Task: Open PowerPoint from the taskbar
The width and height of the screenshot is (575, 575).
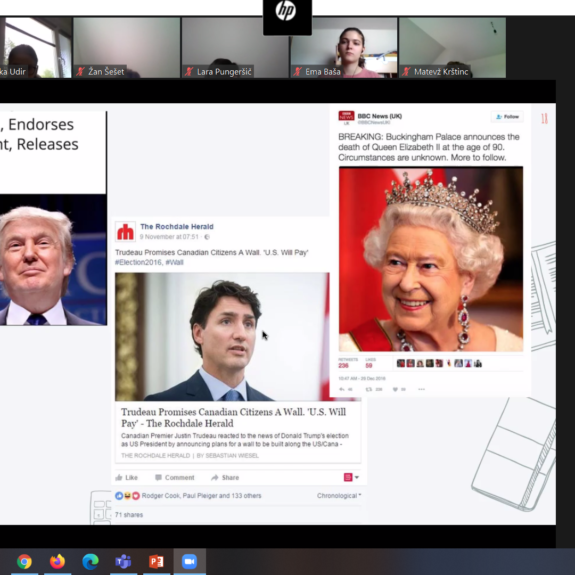Action: coord(156,561)
